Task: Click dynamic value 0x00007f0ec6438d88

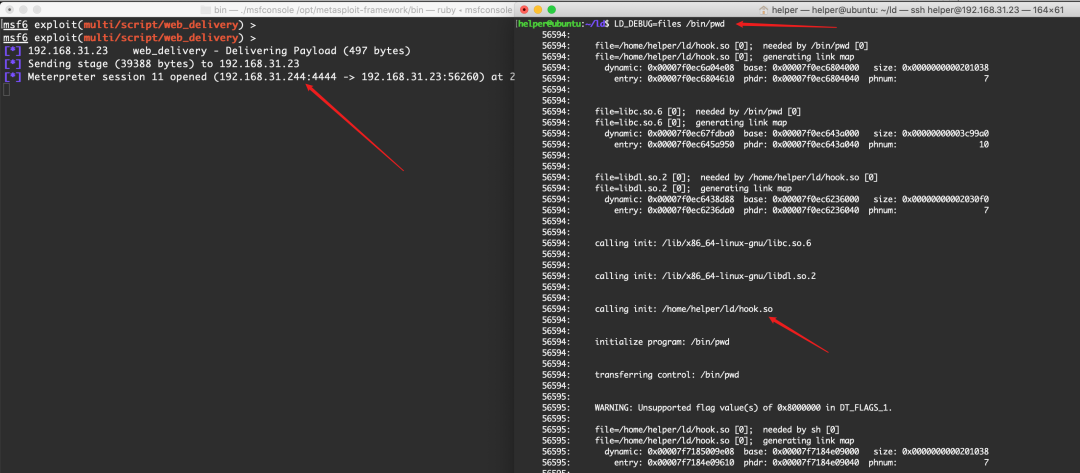Action: click(692, 200)
